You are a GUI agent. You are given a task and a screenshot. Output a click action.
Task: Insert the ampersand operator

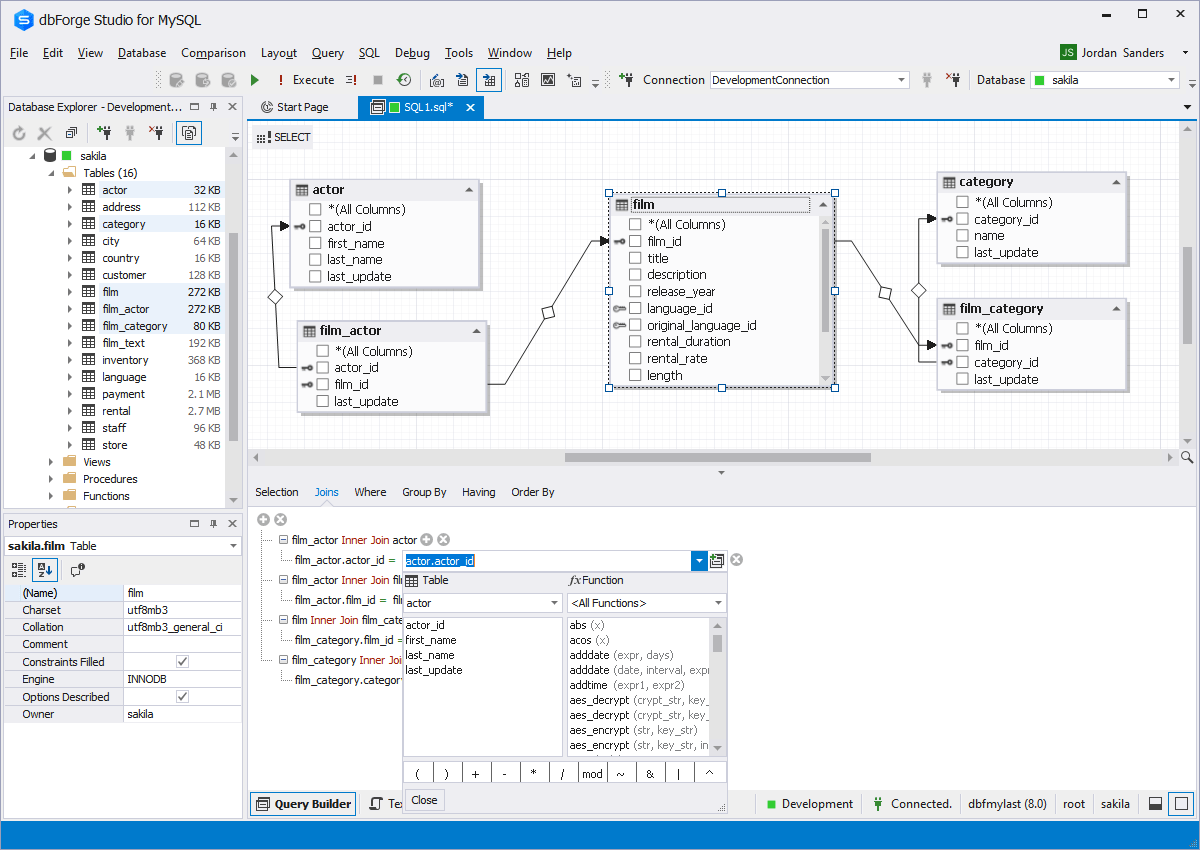(650, 774)
